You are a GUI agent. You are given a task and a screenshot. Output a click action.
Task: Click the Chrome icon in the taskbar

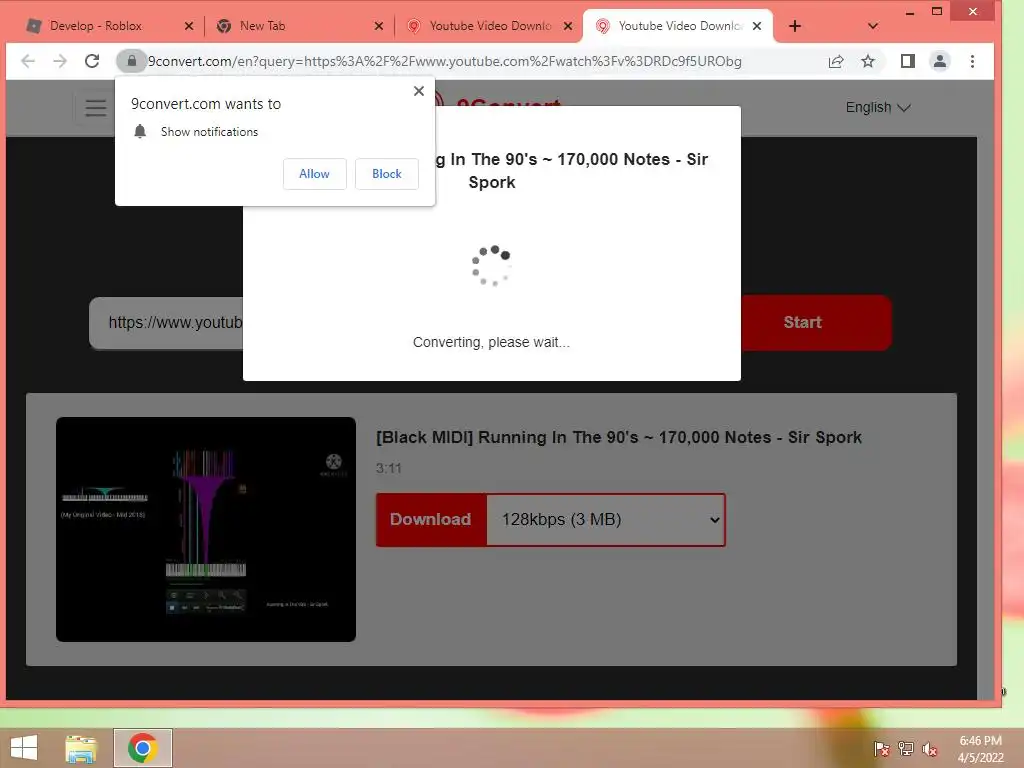[x=143, y=748]
